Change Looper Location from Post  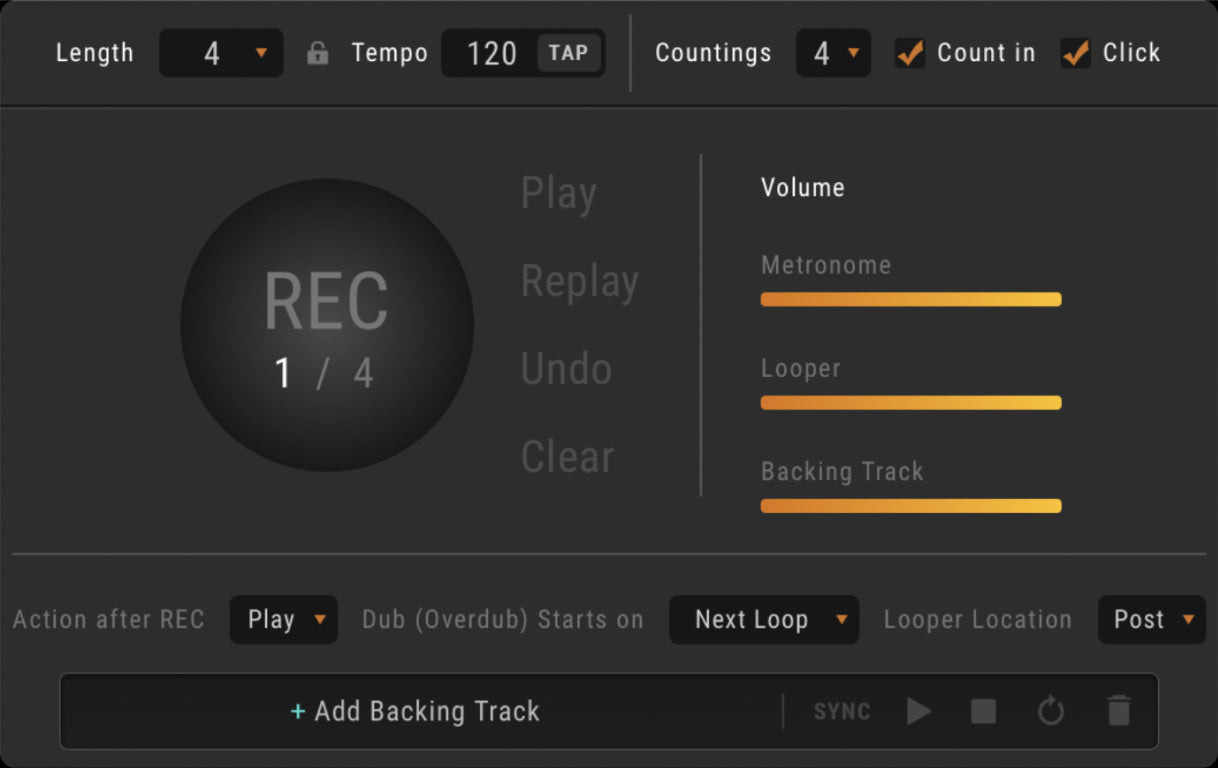[1152, 619]
